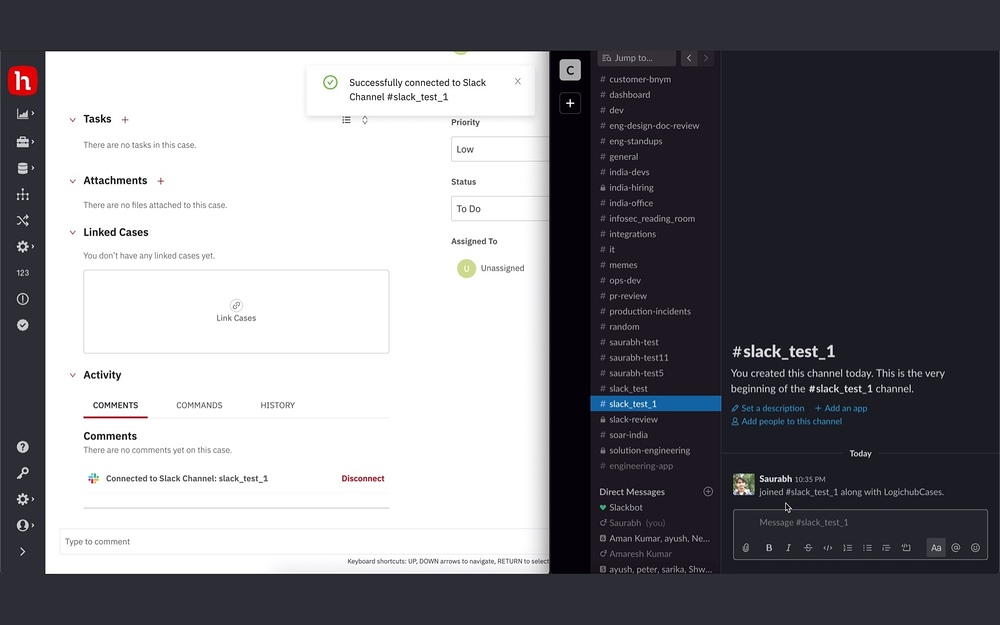Open the help question mark icon
The height and width of the screenshot is (625, 1000).
pyautogui.click(x=23, y=447)
